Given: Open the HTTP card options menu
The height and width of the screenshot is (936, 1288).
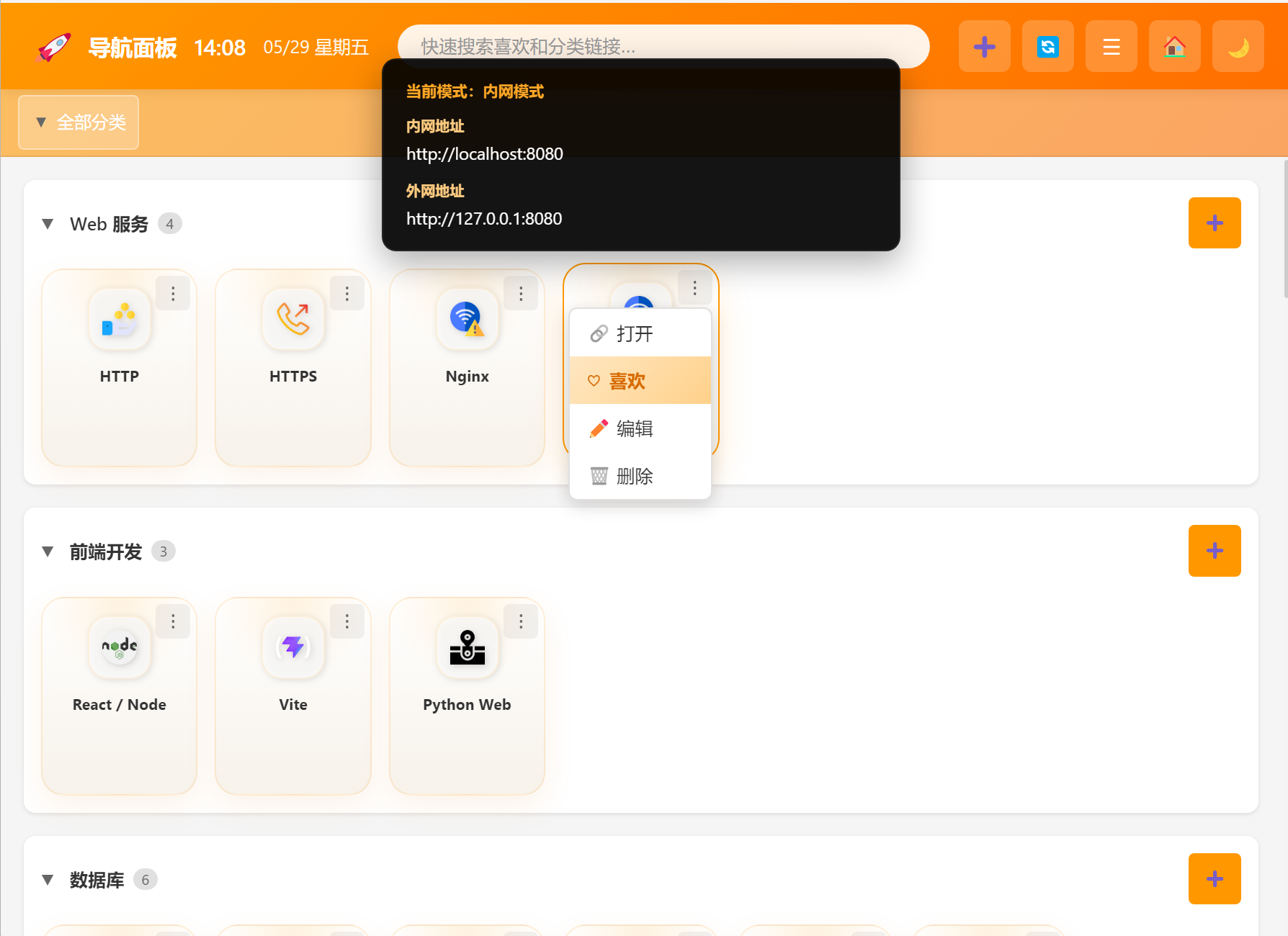Looking at the screenshot, I should point(173,293).
